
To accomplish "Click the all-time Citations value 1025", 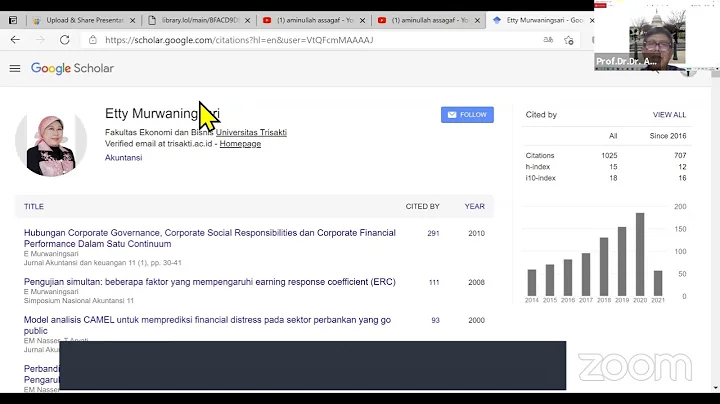I will coord(609,156).
